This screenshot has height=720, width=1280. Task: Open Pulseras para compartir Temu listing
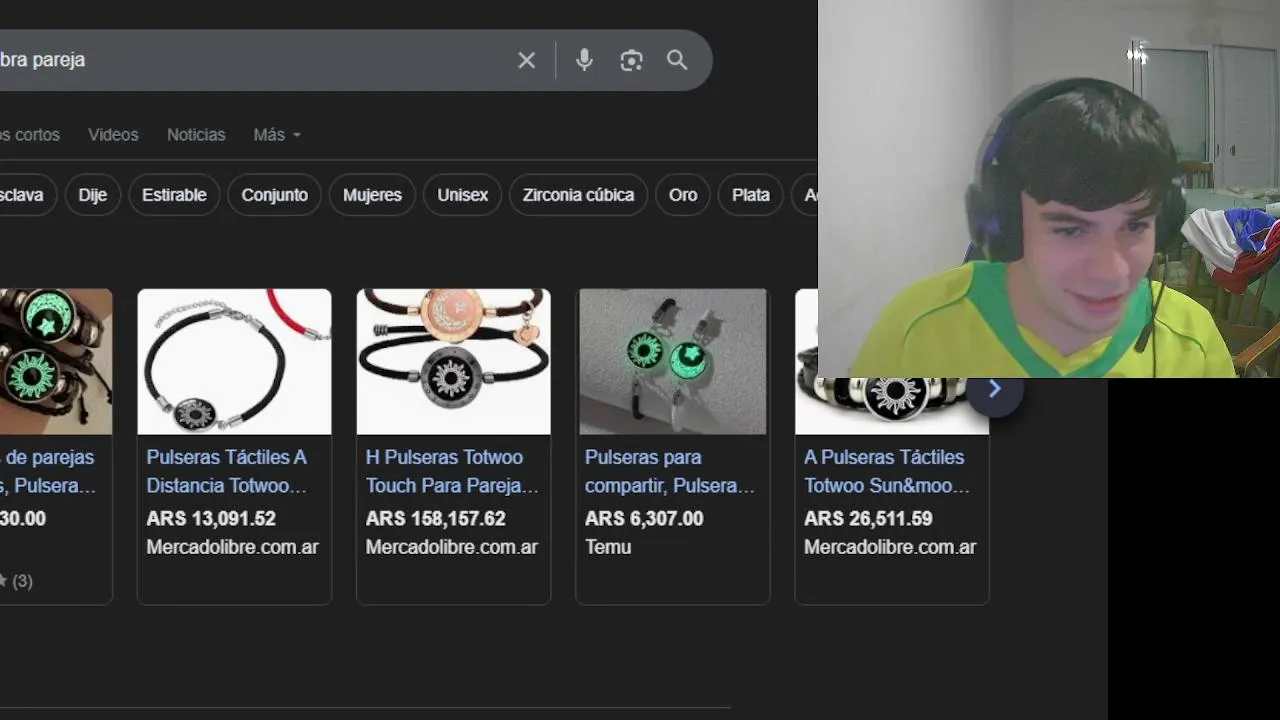click(x=670, y=471)
